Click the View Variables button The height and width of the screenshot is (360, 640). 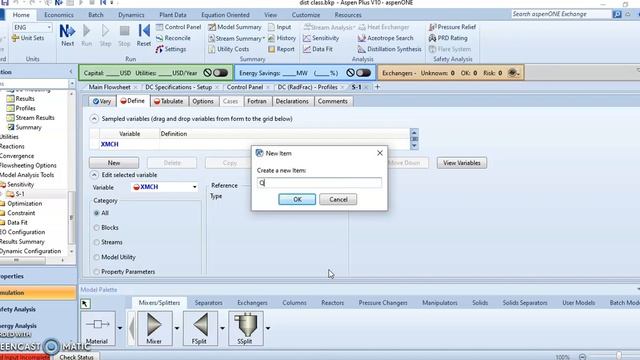(x=462, y=163)
